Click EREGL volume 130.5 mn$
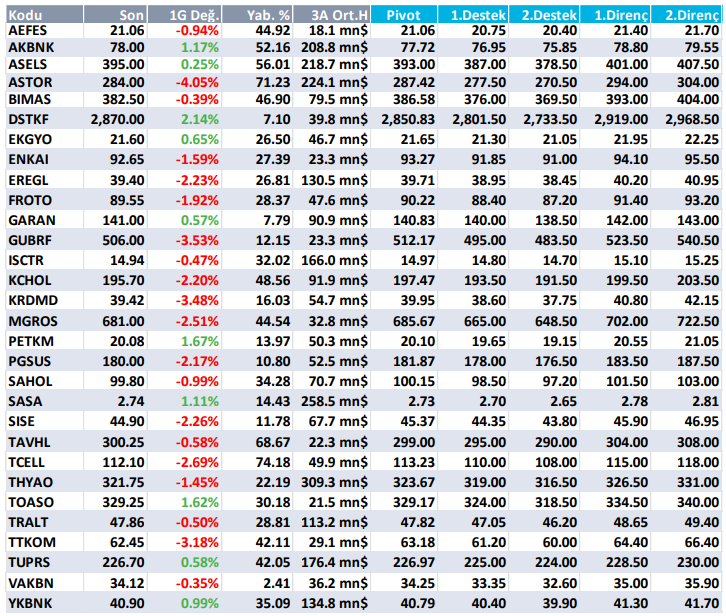This screenshot has height=616, width=726. pos(334,180)
